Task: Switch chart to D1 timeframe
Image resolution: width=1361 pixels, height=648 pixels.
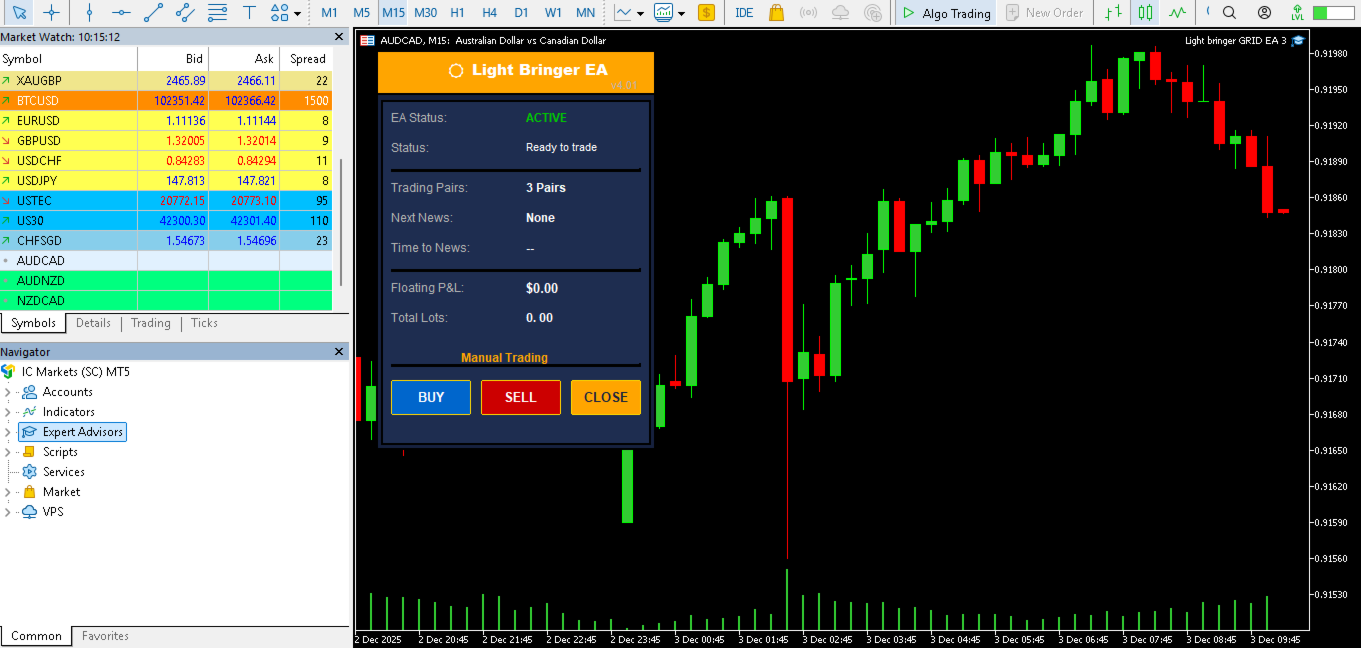Action: click(x=521, y=13)
